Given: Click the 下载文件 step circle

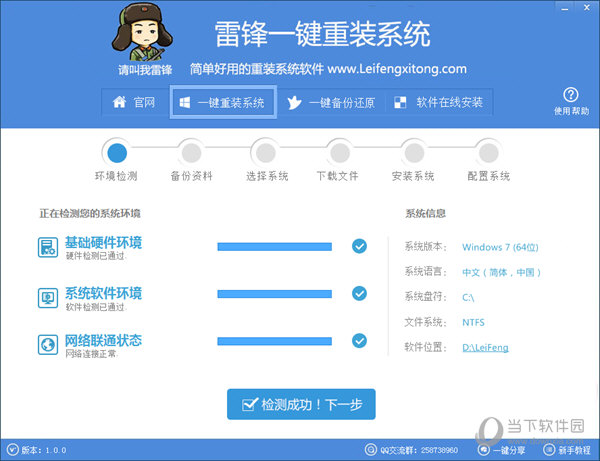Looking at the screenshot, I should coord(339,152).
